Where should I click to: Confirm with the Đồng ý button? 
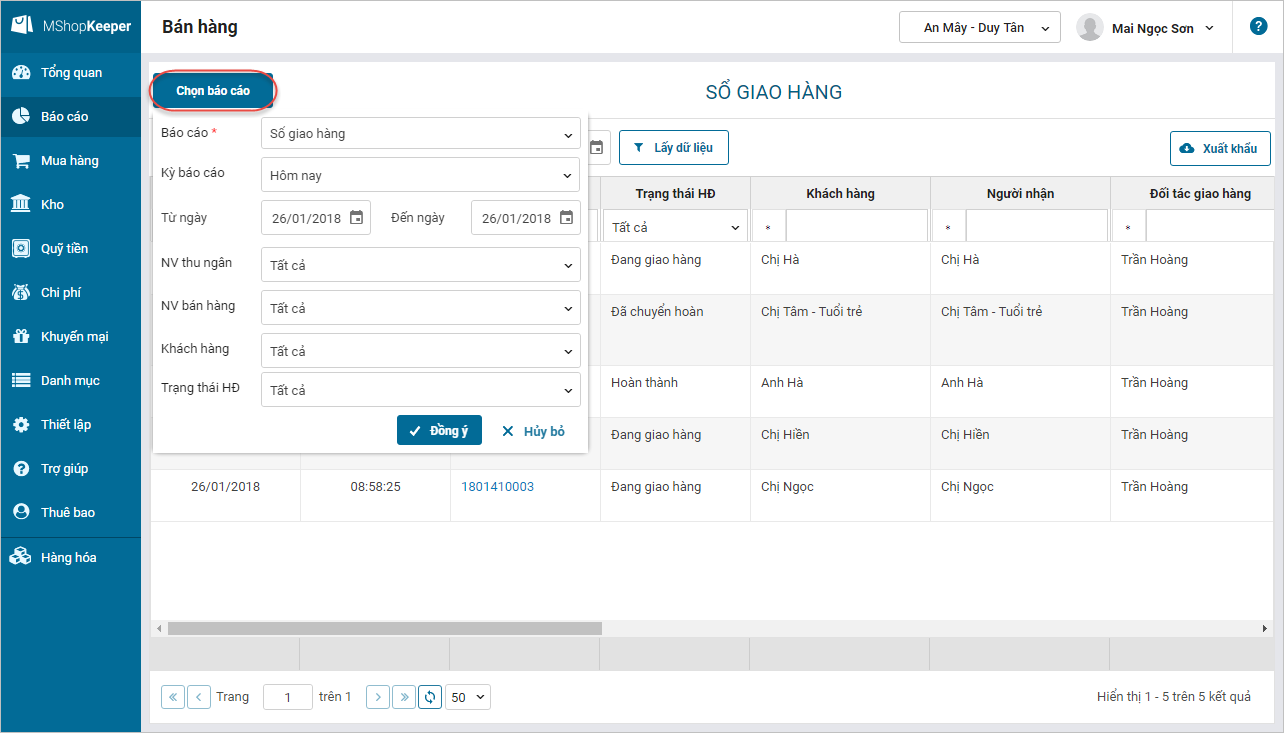(x=439, y=431)
